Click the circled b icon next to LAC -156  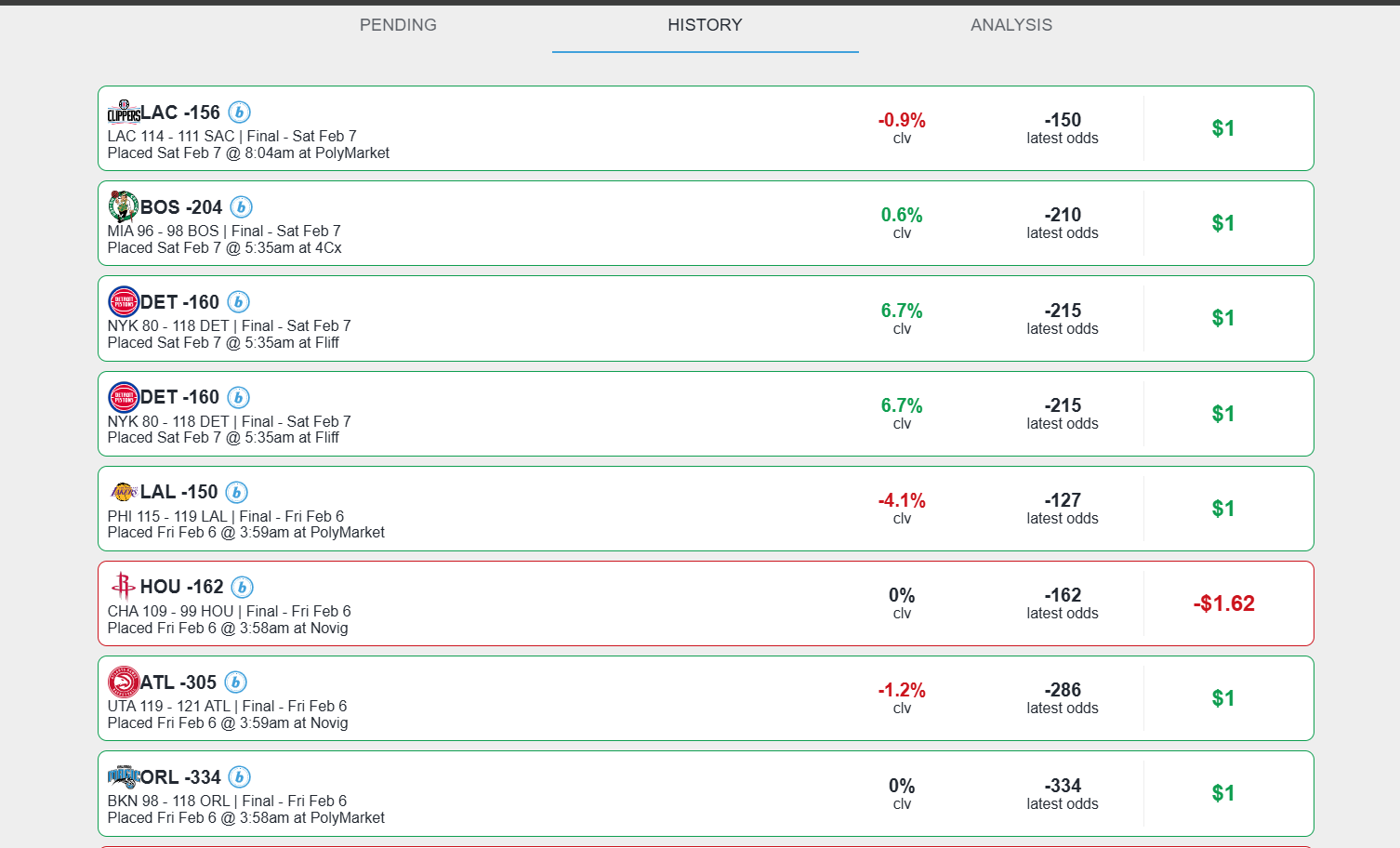(x=240, y=113)
